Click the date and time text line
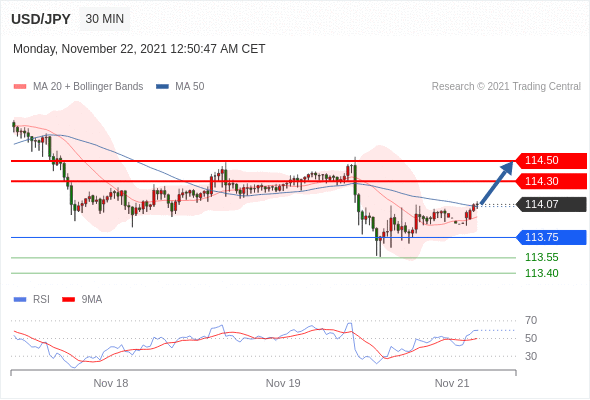This screenshot has width=590, height=400. tap(139, 49)
